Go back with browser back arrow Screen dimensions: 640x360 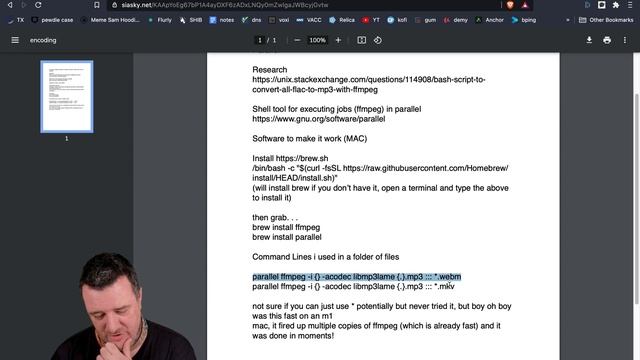click(10, 5)
